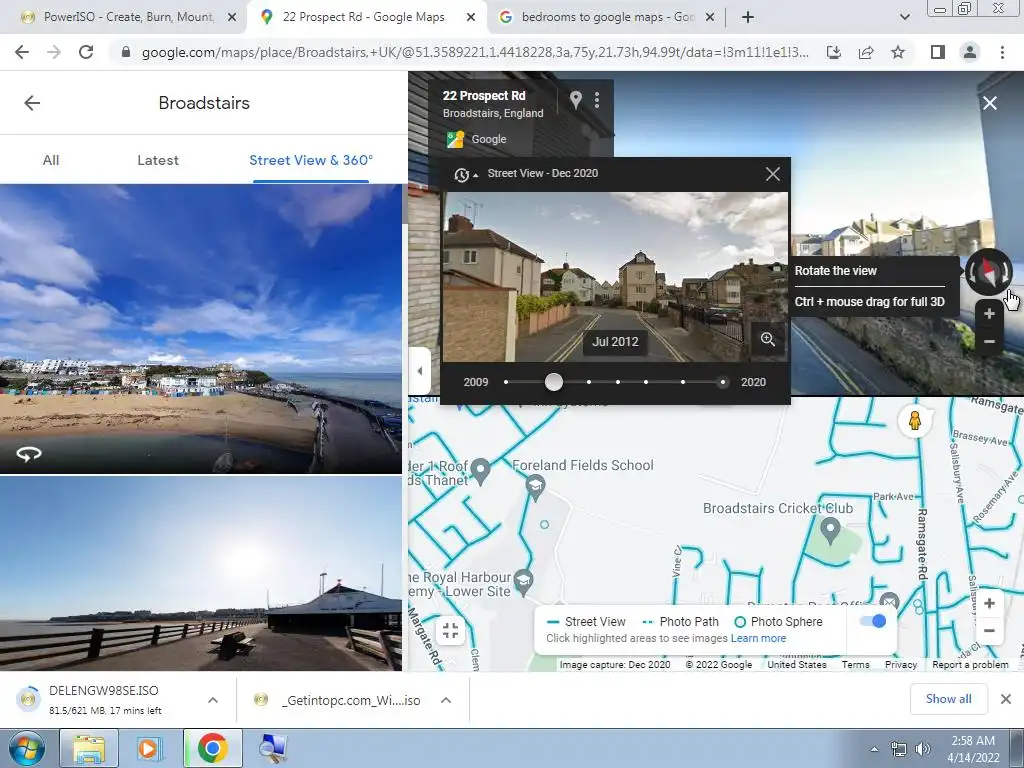The height and width of the screenshot is (768, 1024).
Task: Click the Broadstairs Cricket Club map pin
Action: 830,531
